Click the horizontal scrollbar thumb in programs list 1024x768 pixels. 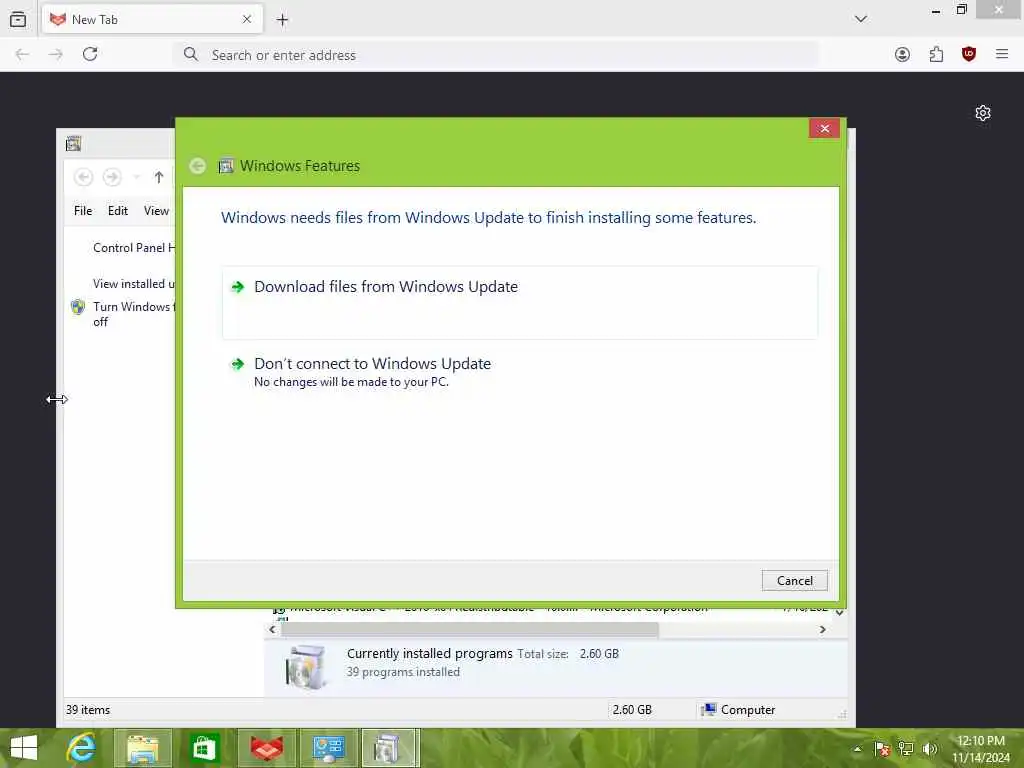click(x=470, y=630)
